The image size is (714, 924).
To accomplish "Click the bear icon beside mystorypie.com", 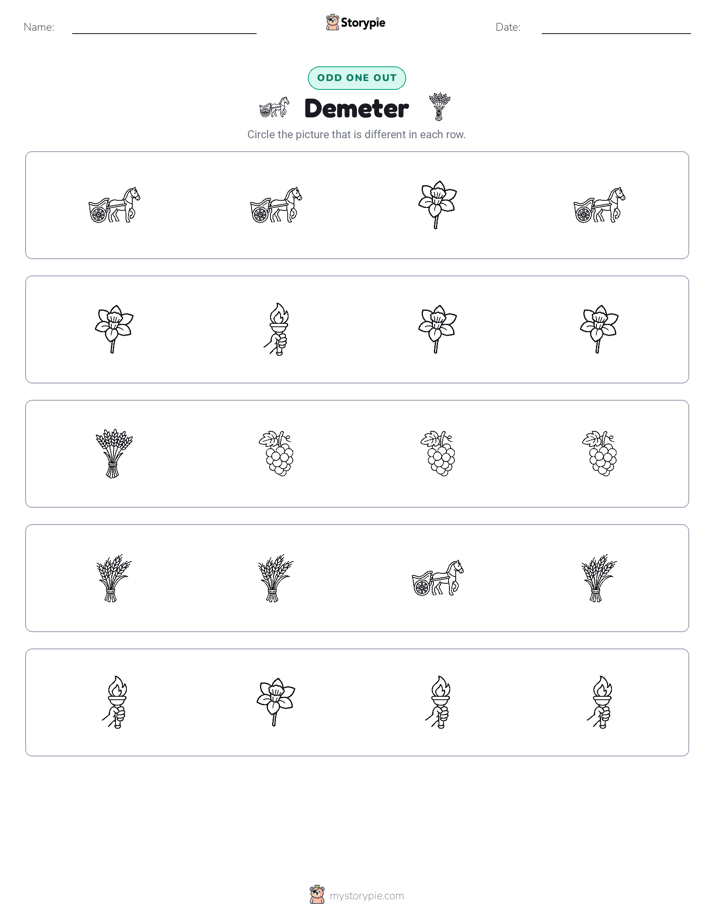I will [x=317, y=895].
